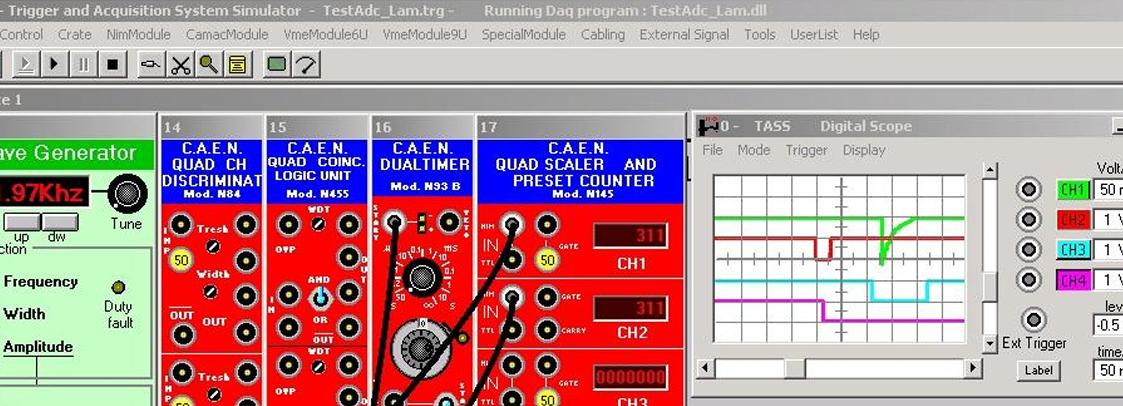This screenshot has height=406, width=1123.
Task: Open the Cabling menu
Action: [x=602, y=34]
